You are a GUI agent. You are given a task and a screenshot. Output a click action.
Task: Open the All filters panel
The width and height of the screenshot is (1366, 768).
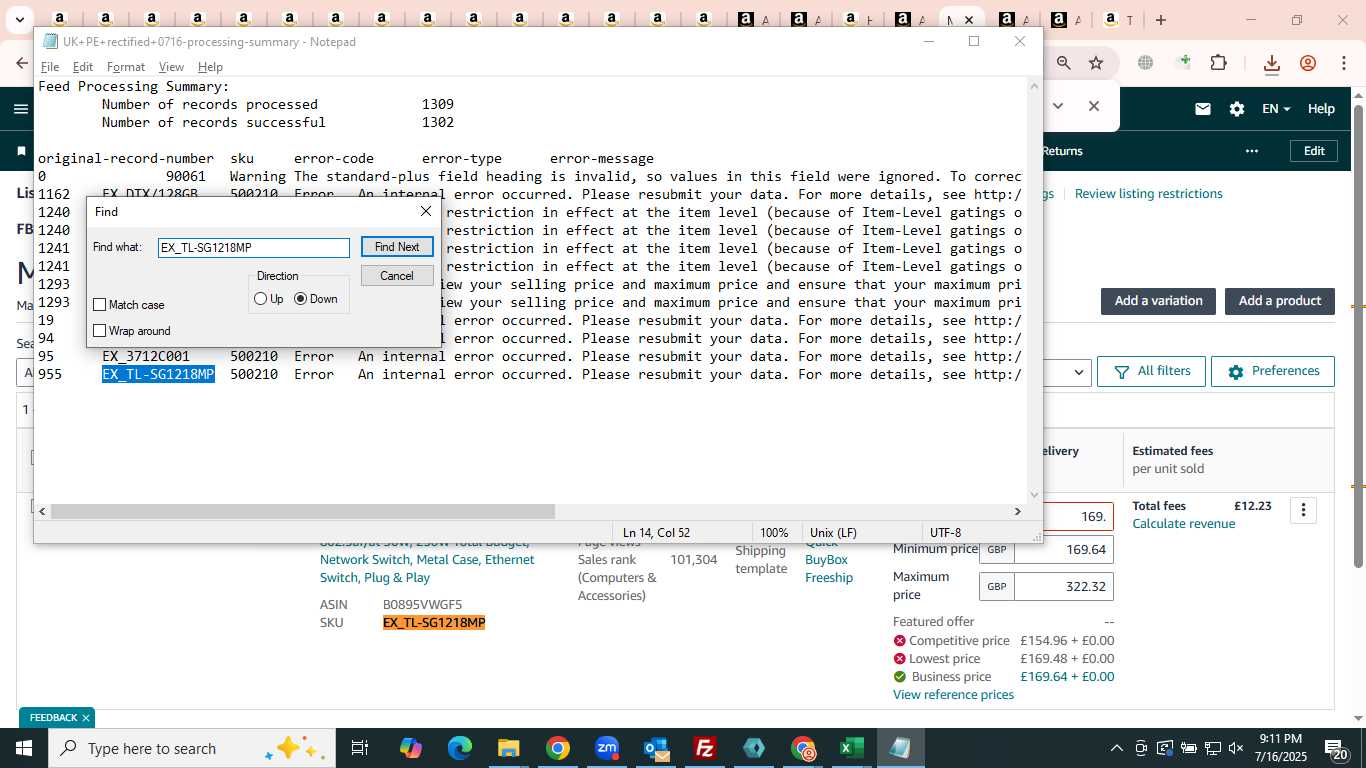[x=1150, y=371]
